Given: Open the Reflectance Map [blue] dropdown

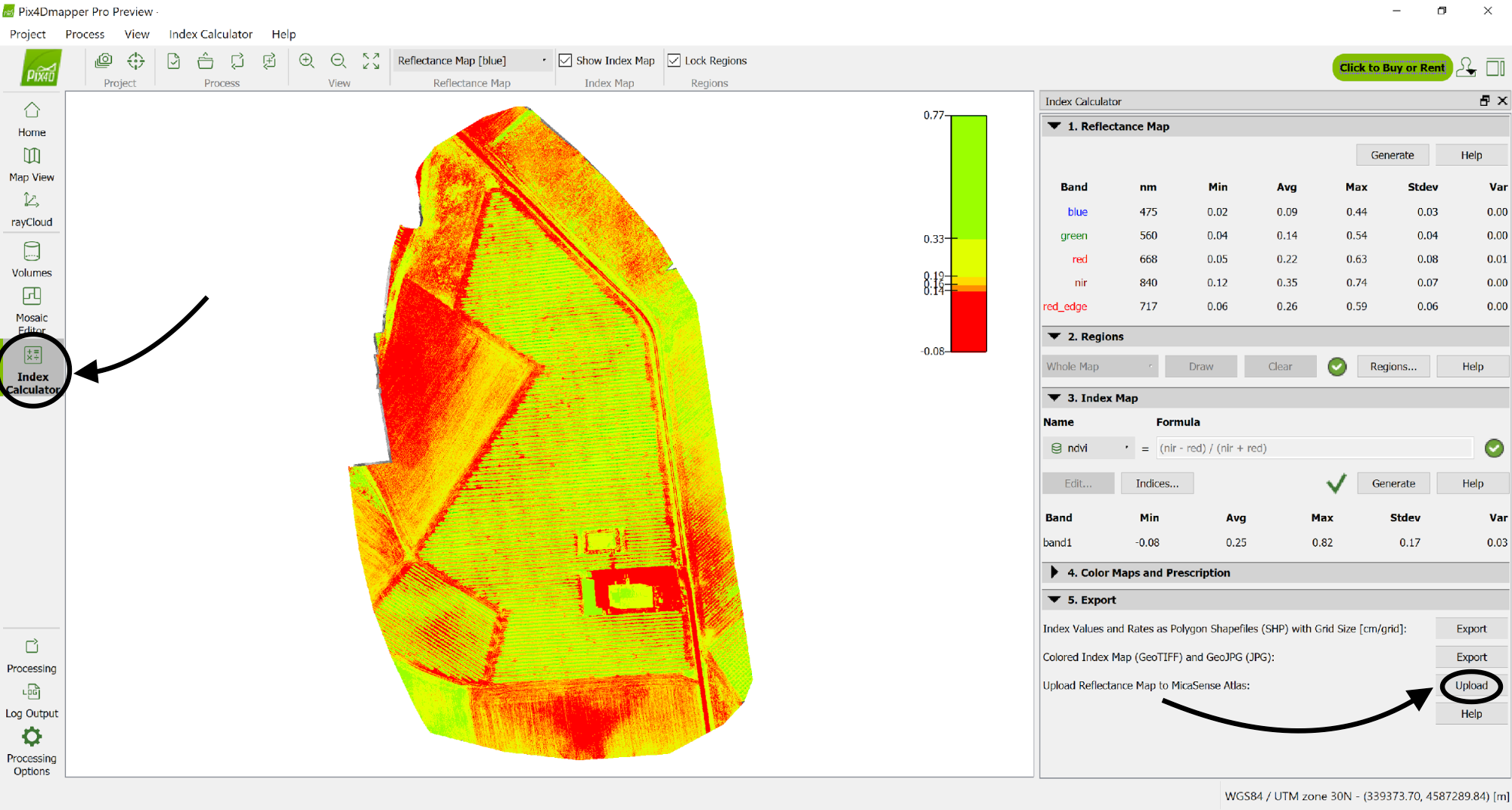Looking at the screenshot, I should 471,61.
